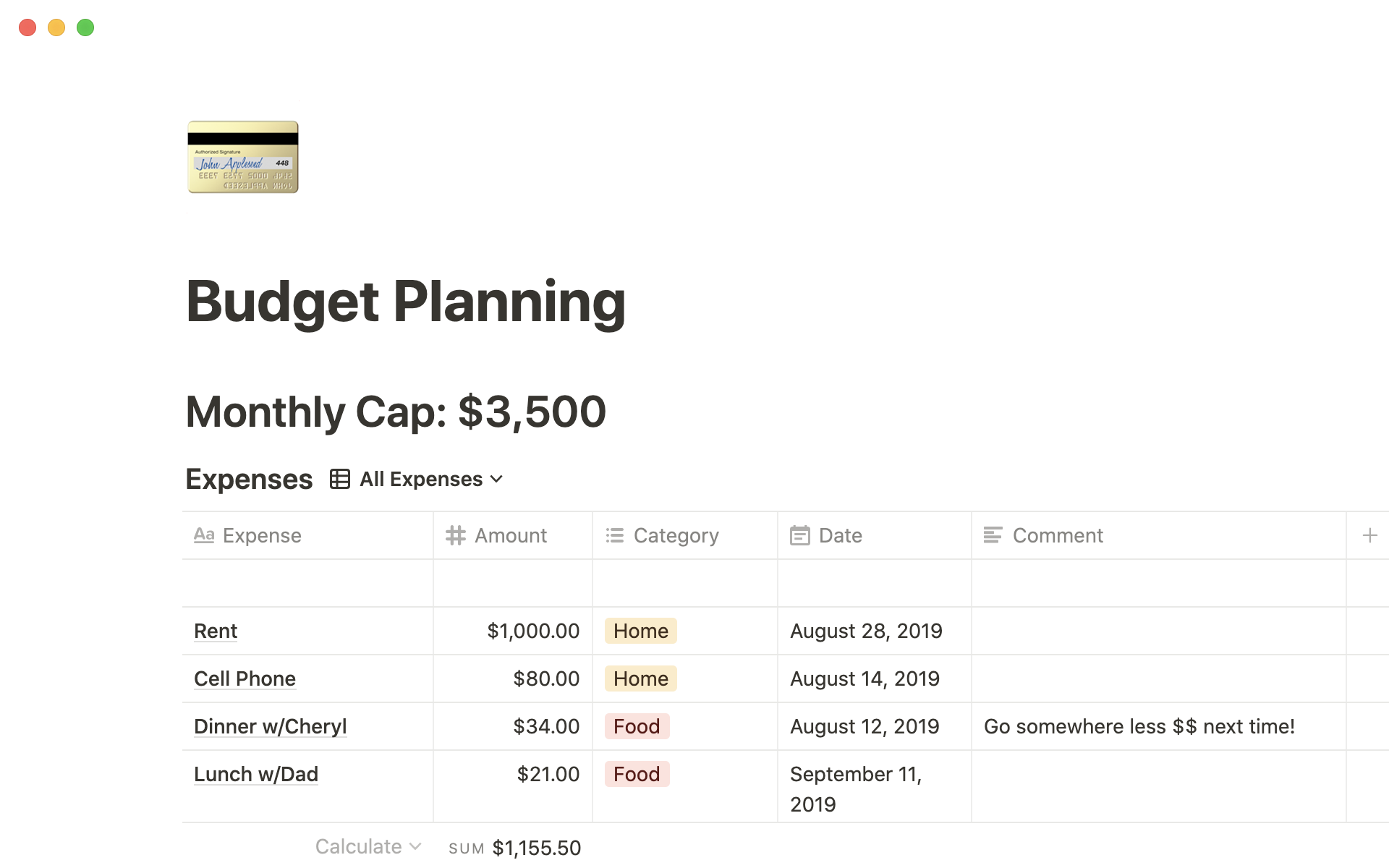1389x868 pixels.
Task: Click the Date calendar icon
Action: 800,535
